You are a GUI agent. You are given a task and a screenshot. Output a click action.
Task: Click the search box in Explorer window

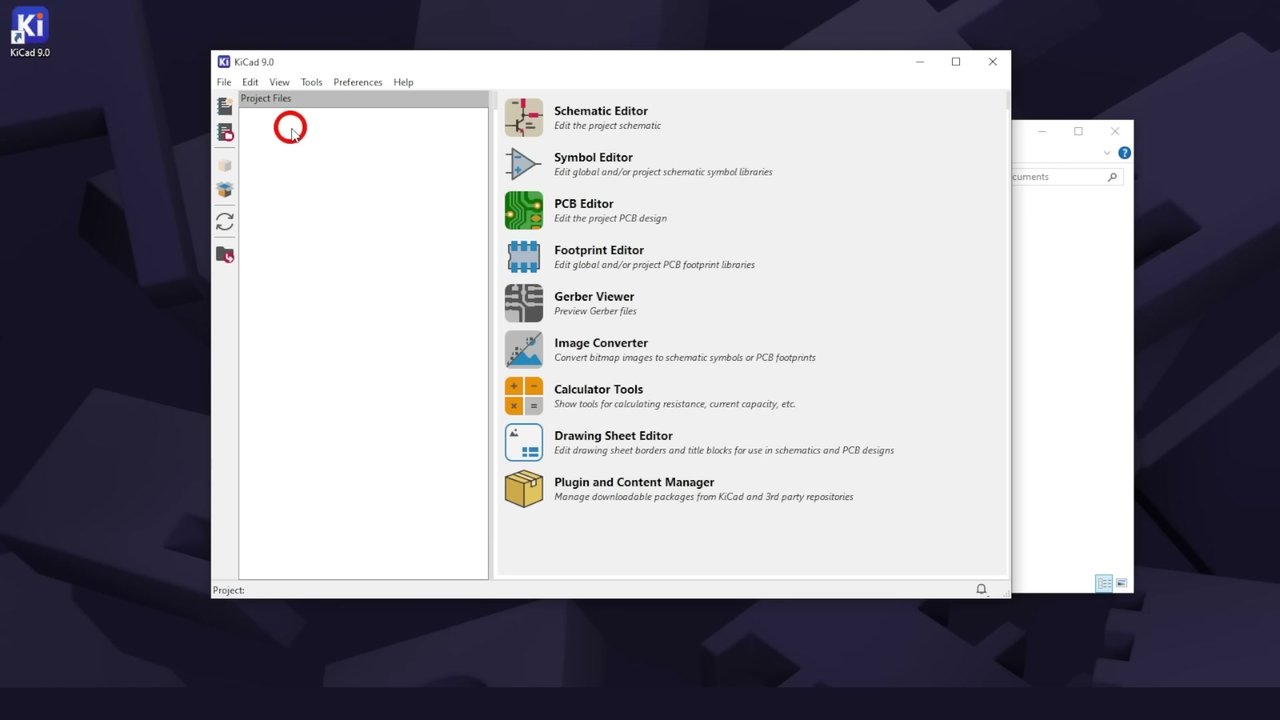[1066, 177]
